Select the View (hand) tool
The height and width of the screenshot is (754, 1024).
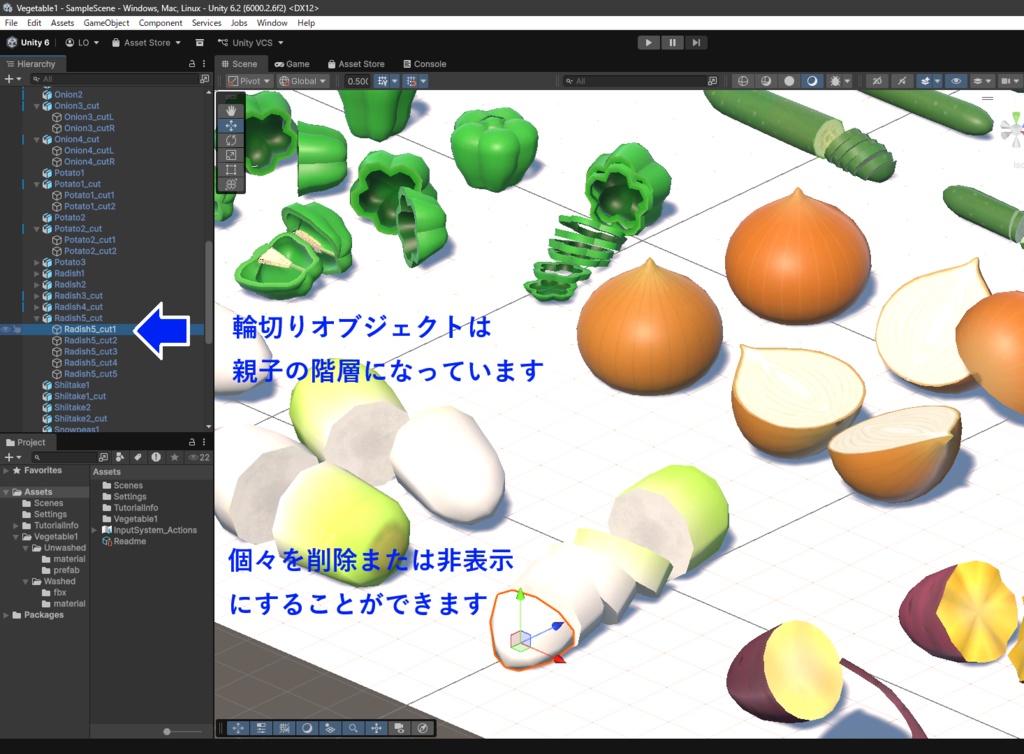pyautogui.click(x=231, y=110)
